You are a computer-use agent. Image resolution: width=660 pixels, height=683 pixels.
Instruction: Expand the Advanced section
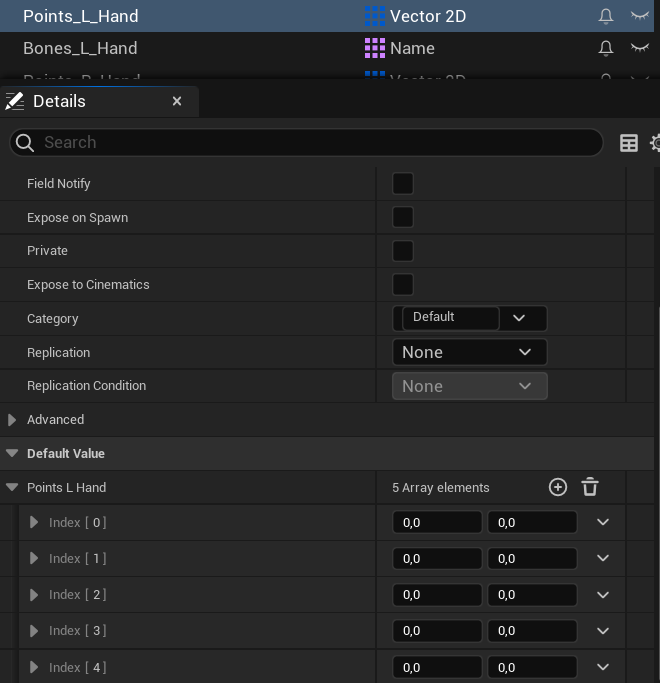tap(12, 420)
